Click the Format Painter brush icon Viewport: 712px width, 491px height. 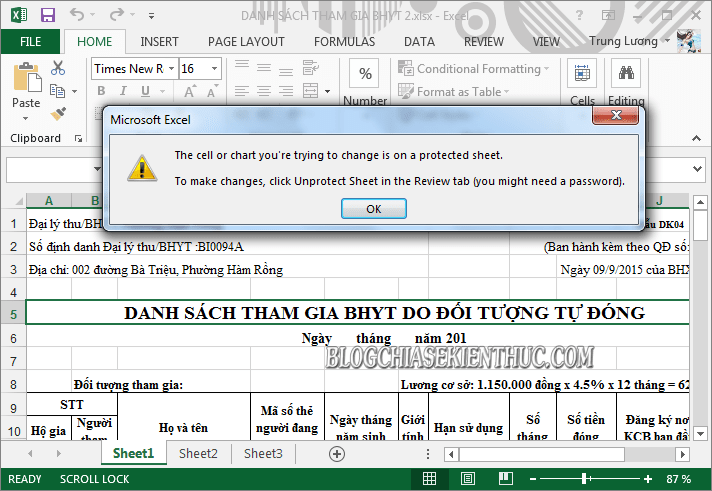click(x=58, y=113)
